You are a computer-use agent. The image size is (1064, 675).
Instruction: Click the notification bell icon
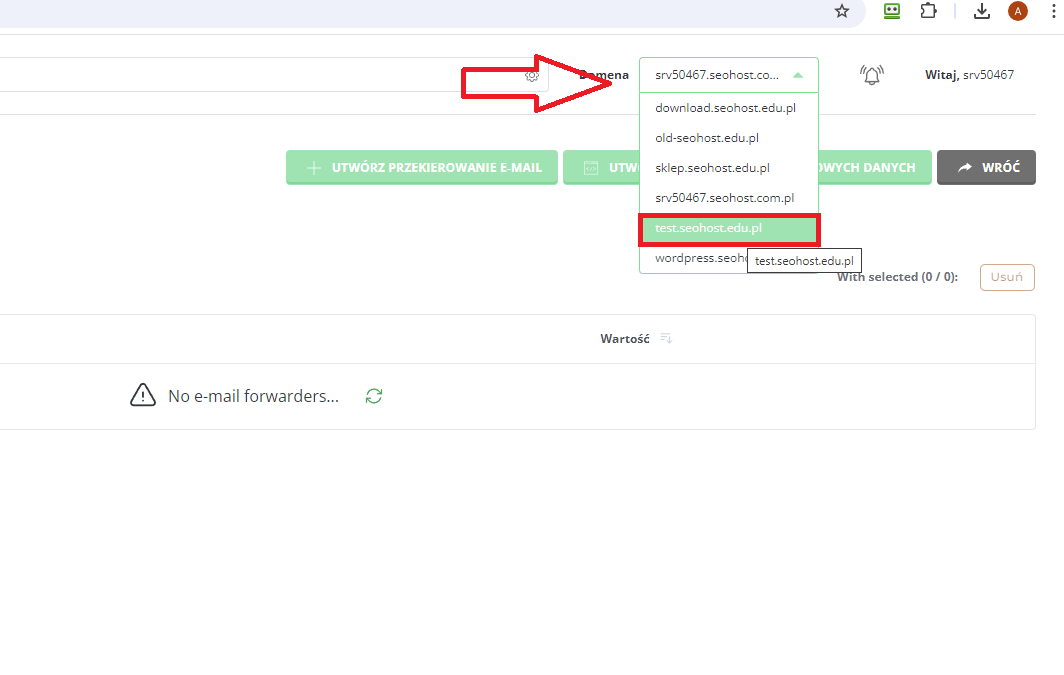tap(872, 75)
